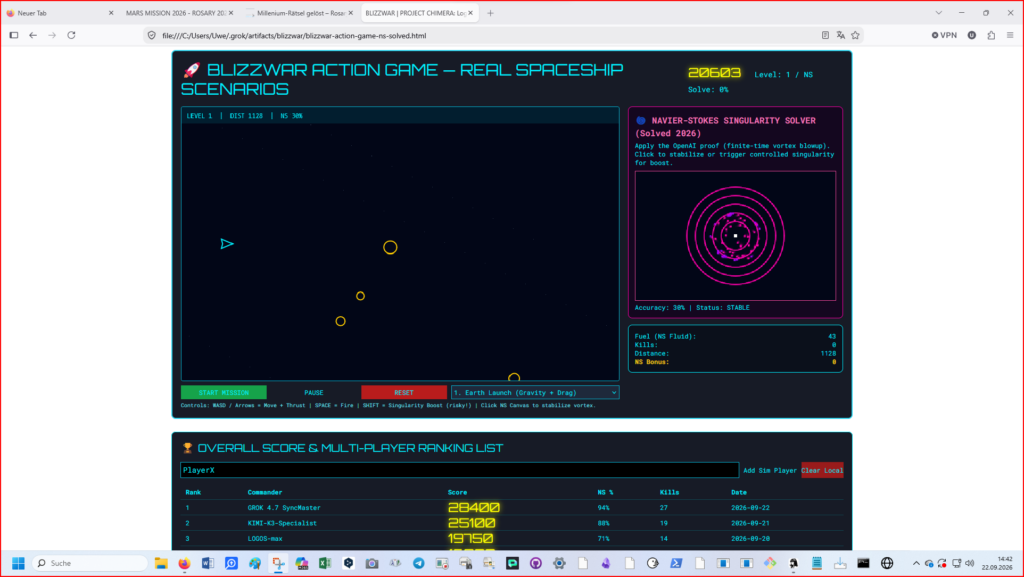Image resolution: width=1024 pixels, height=577 pixels.
Task: Click the Navier-Stokes vortex canvas center
Action: click(x=735, y=236)
